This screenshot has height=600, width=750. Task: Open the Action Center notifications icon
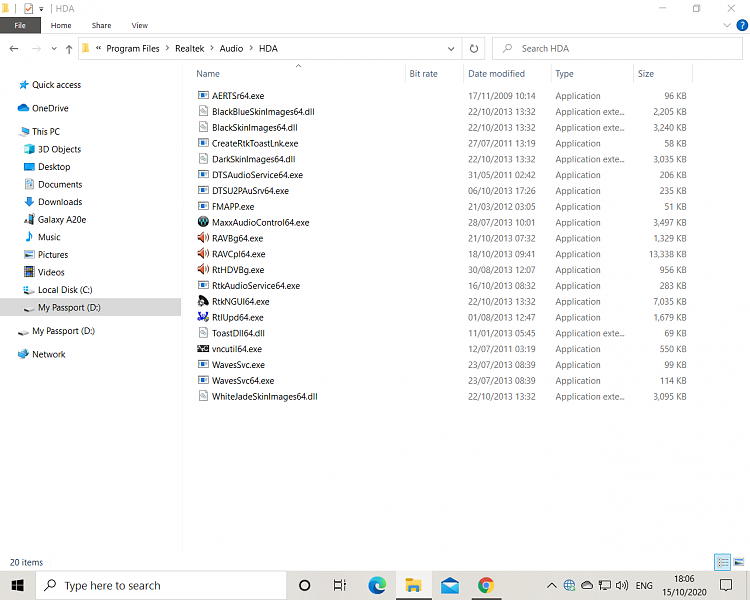[726, 585]
